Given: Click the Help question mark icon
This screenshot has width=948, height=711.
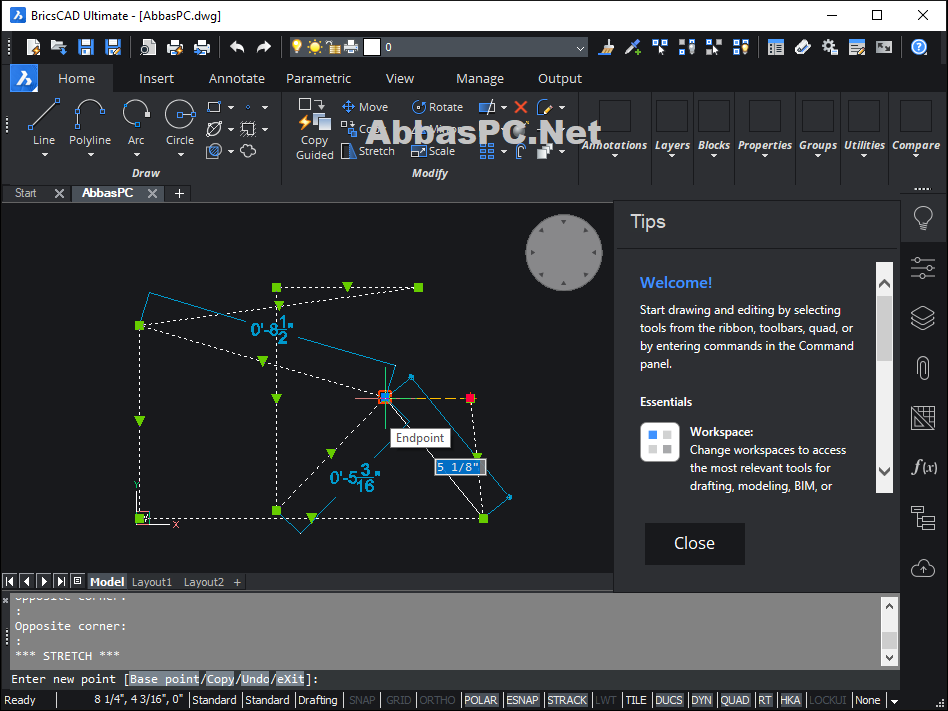Looking at the screenshot, I should (x=919, y=47).
